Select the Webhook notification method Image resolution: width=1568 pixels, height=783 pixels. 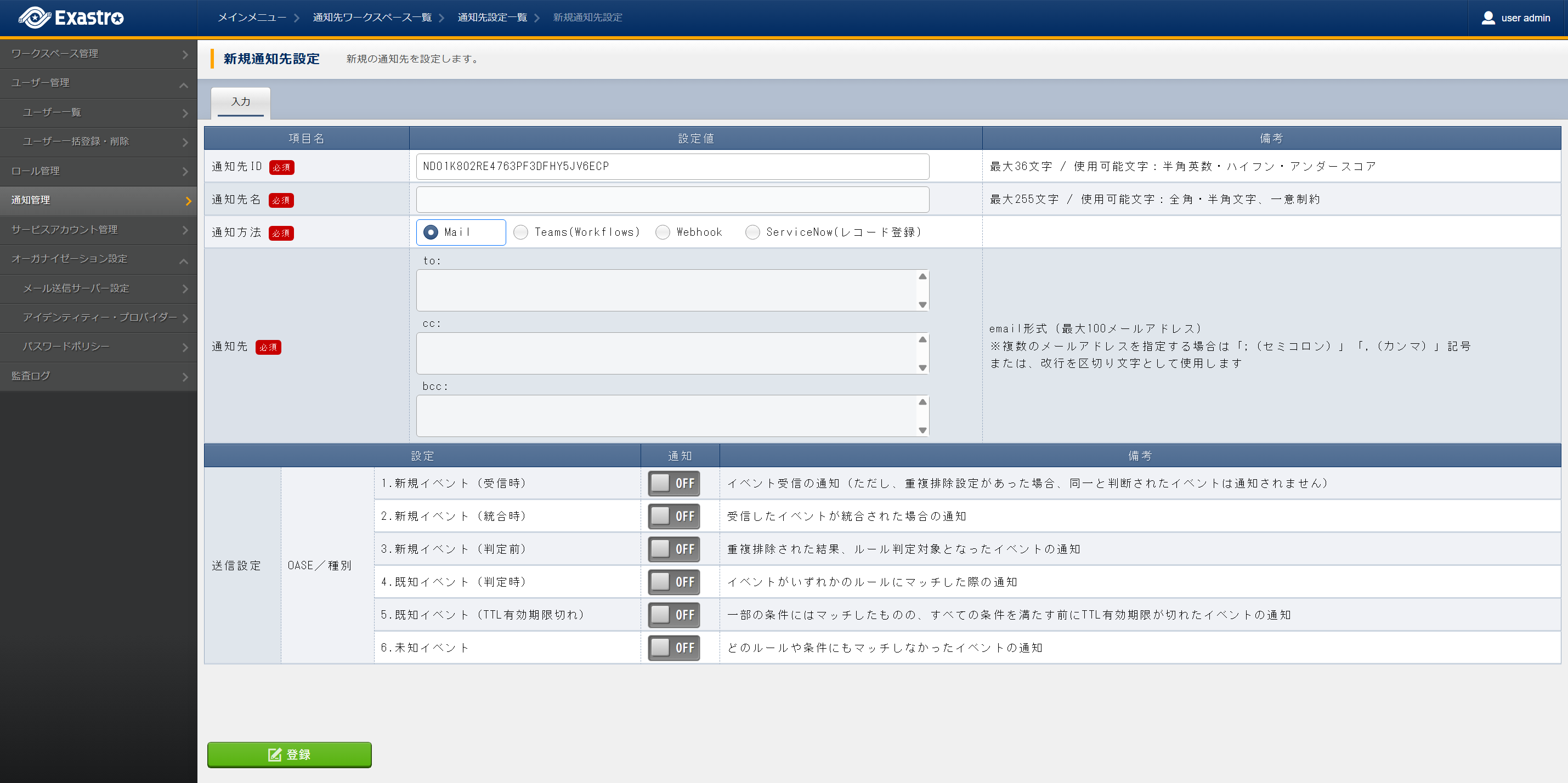663,232
